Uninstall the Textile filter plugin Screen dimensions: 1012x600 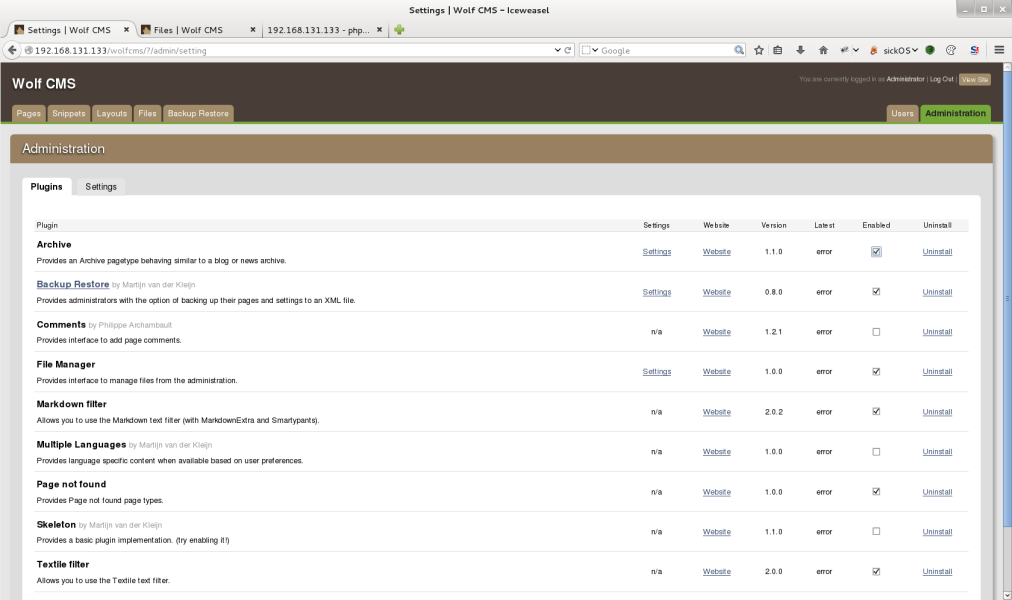(x=937, y=572)
